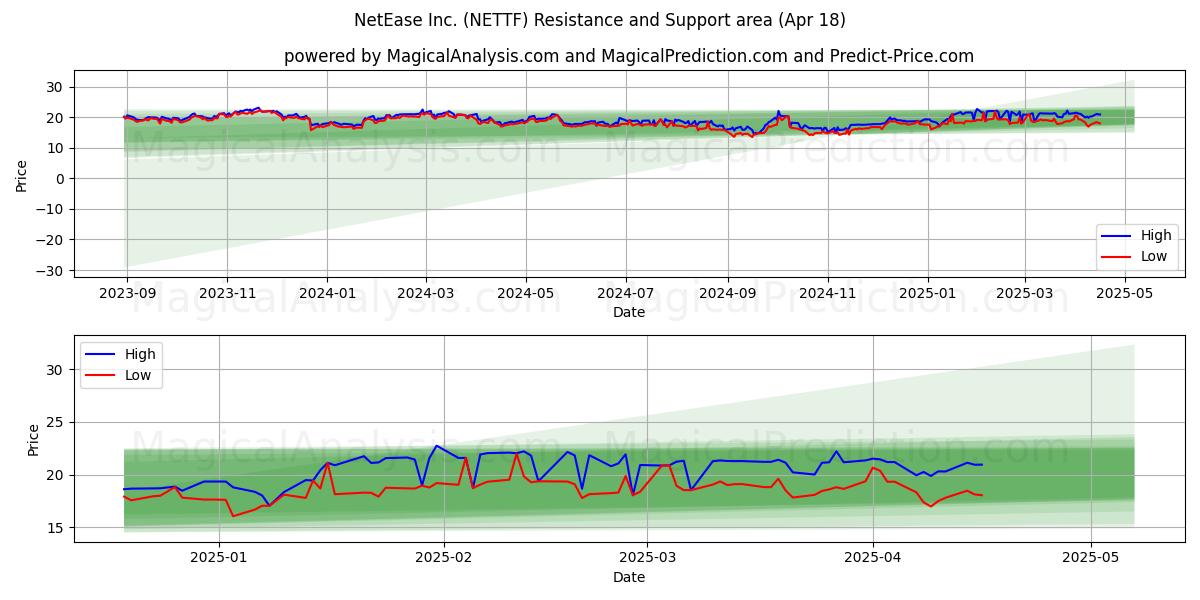Click the '15' price tick on the bottom chart
Image resolution: width=1200 pixels, height=600 pixels.
[57, 528]
